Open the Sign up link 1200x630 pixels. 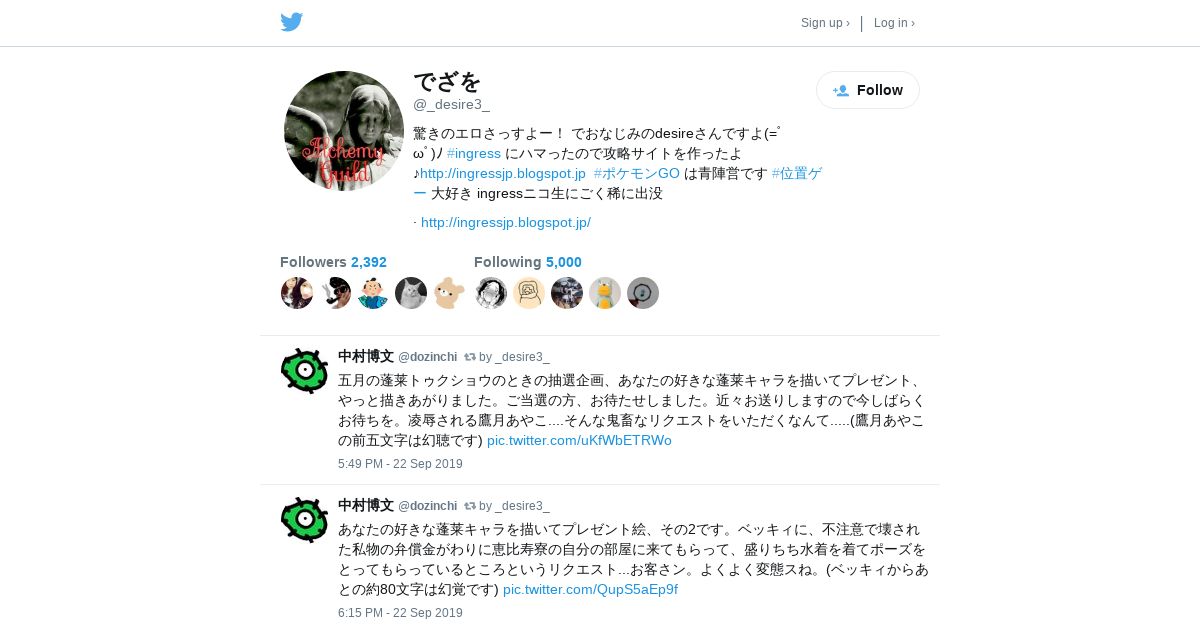[x=825, y=23]
